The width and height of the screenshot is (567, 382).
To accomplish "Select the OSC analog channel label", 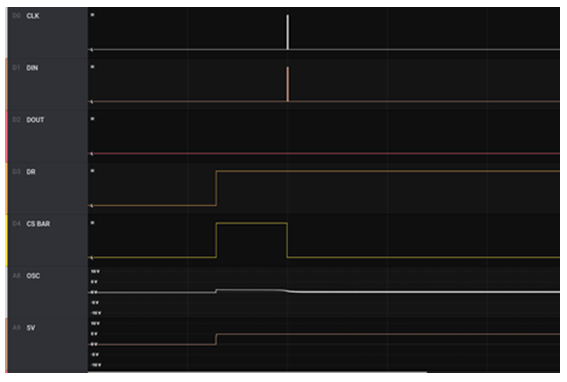I will (33, 276).
